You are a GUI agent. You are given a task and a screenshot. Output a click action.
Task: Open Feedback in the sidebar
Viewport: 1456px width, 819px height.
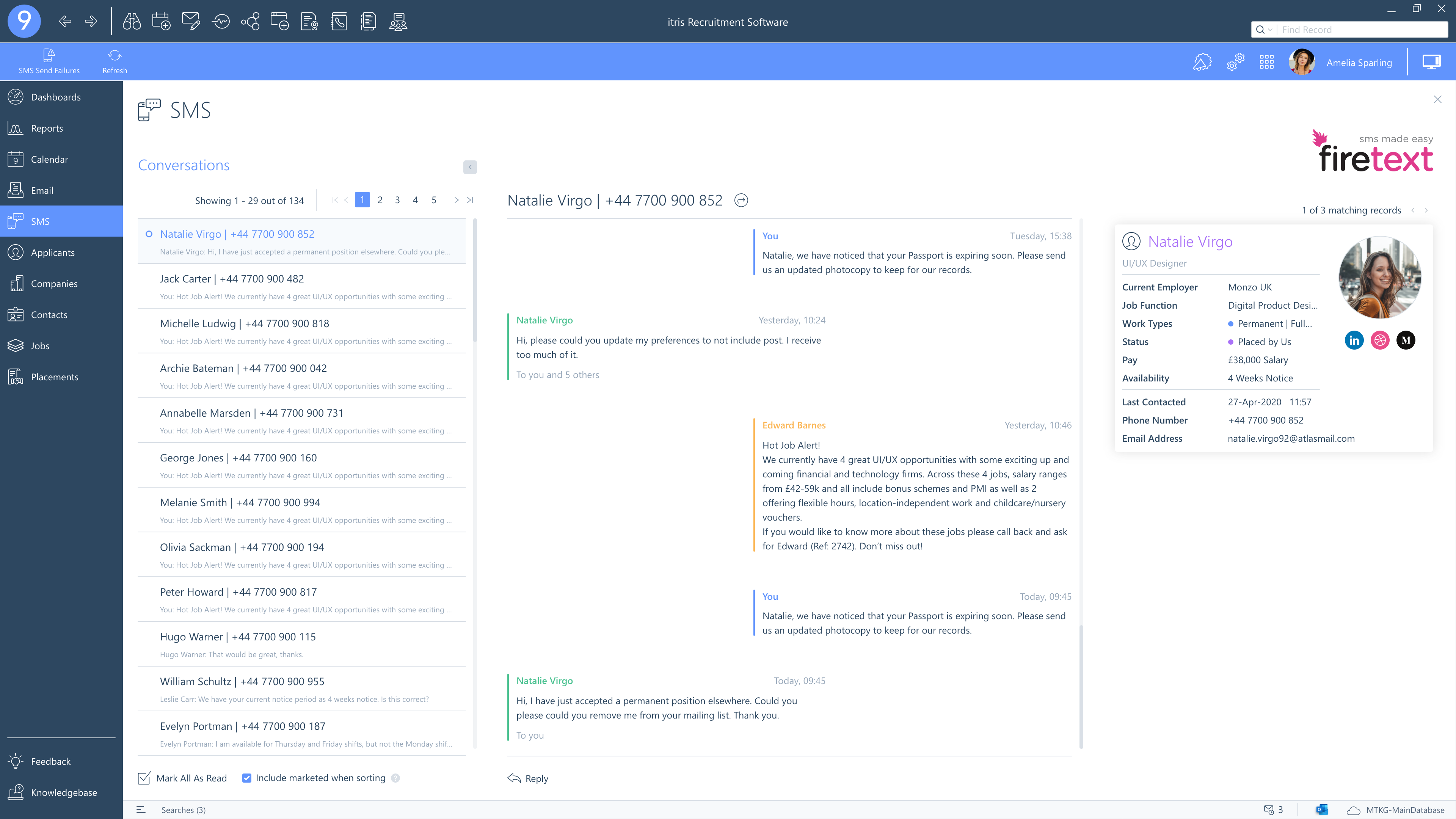coord(61,761)
